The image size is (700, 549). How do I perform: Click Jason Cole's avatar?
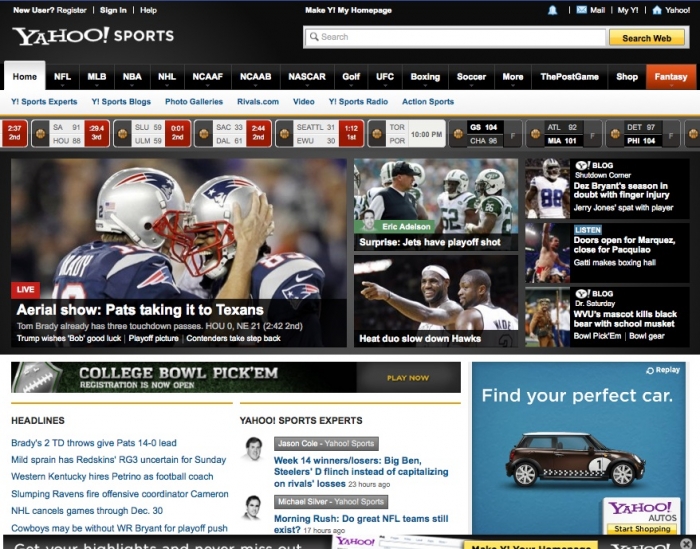pyautogui.click(x=253, y=448)
